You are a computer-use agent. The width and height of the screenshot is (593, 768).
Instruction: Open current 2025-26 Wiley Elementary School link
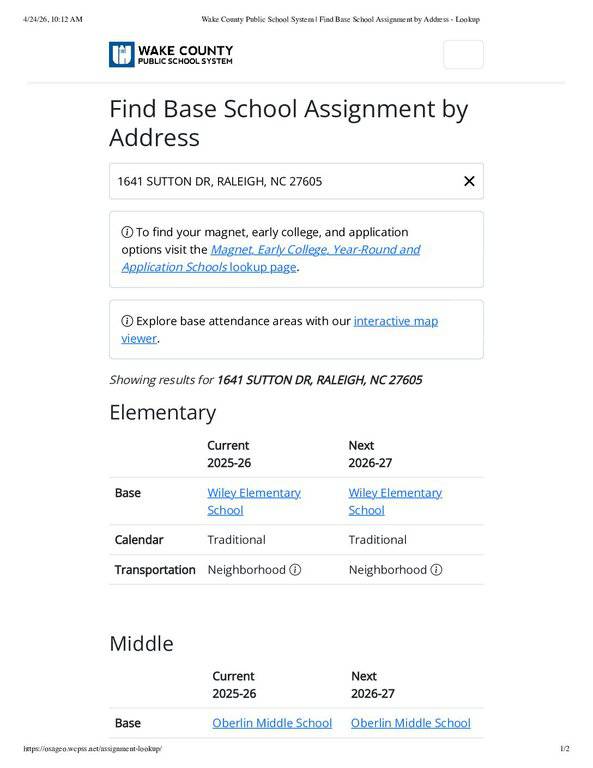coord(254,502)
